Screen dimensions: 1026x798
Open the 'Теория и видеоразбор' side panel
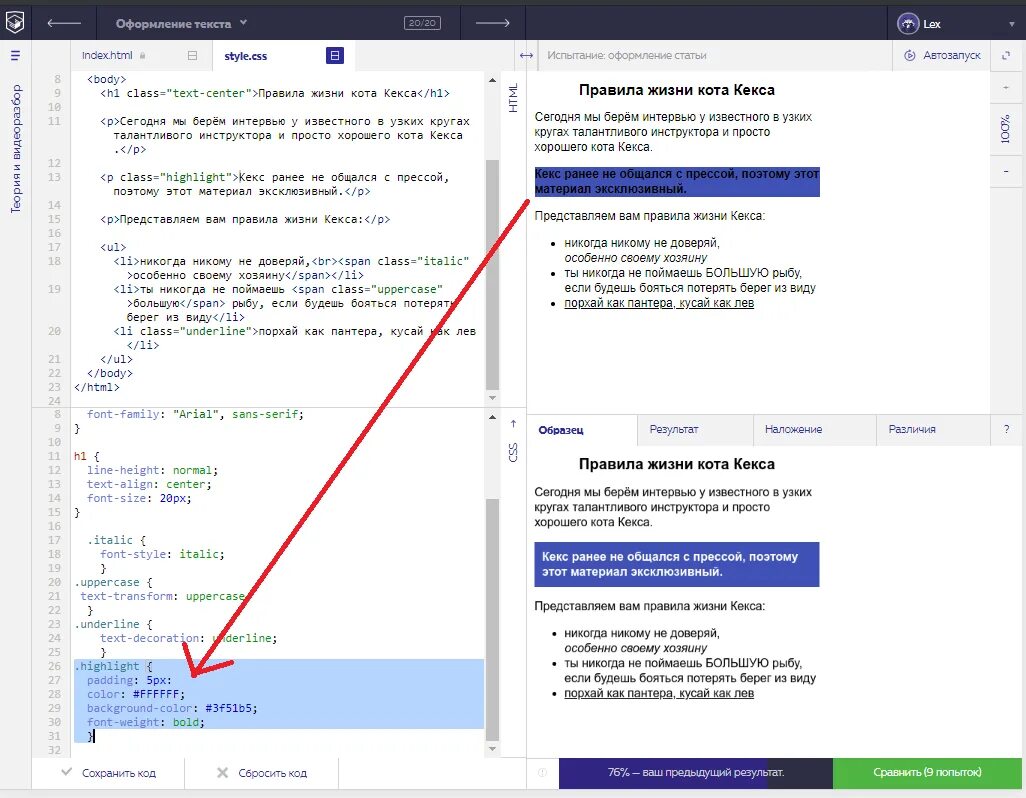[x=16, y=149]
